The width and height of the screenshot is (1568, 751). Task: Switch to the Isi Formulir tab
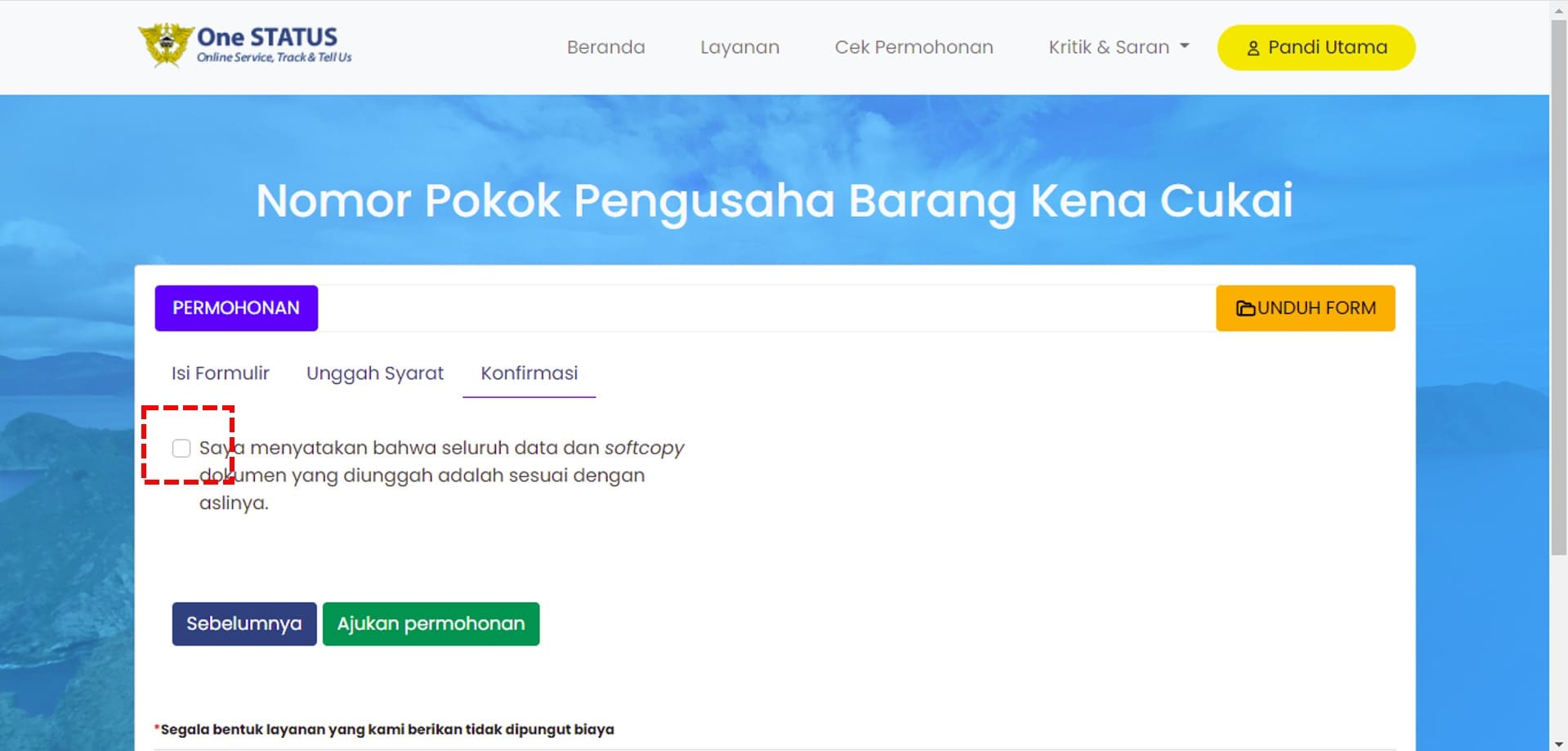[220, 373]
